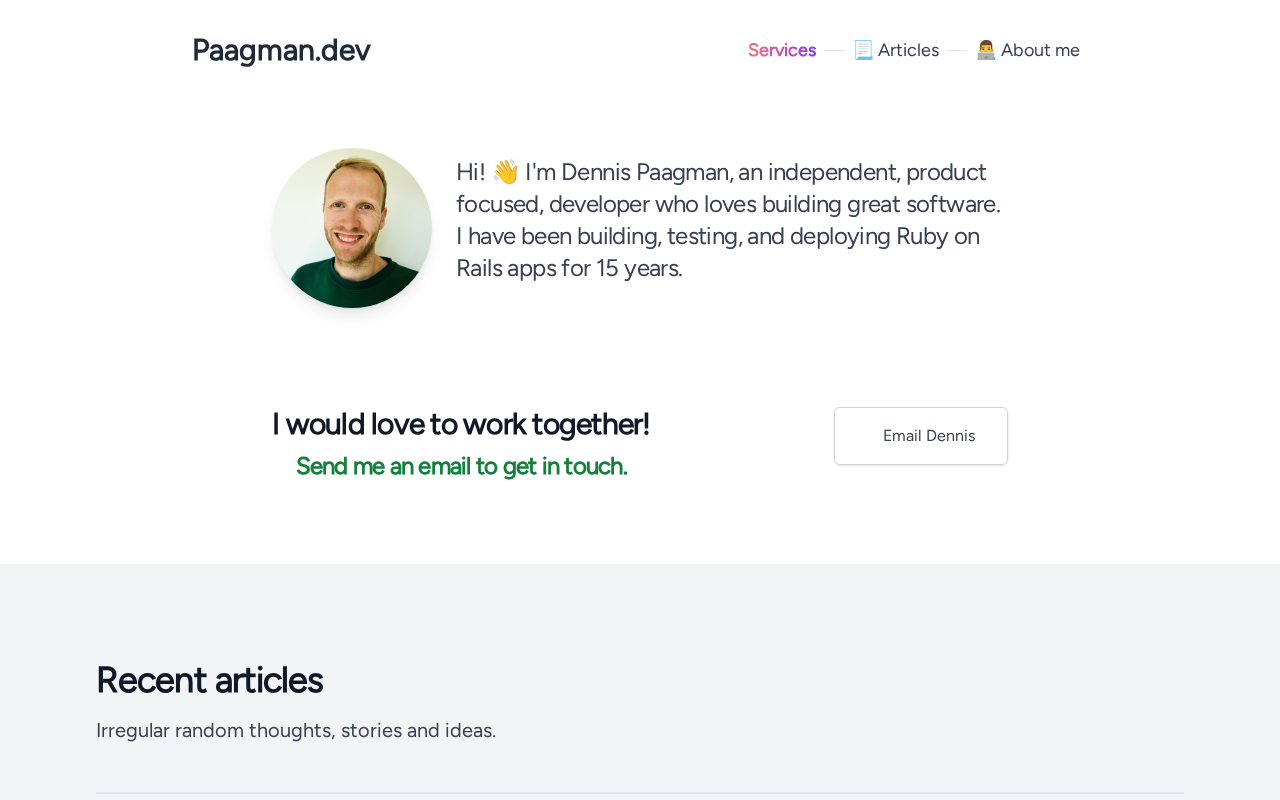The width and height of the screenshot is (1280, 800).
Task: Click Dennis's round profile photo
Action: [x=352, y=228]
